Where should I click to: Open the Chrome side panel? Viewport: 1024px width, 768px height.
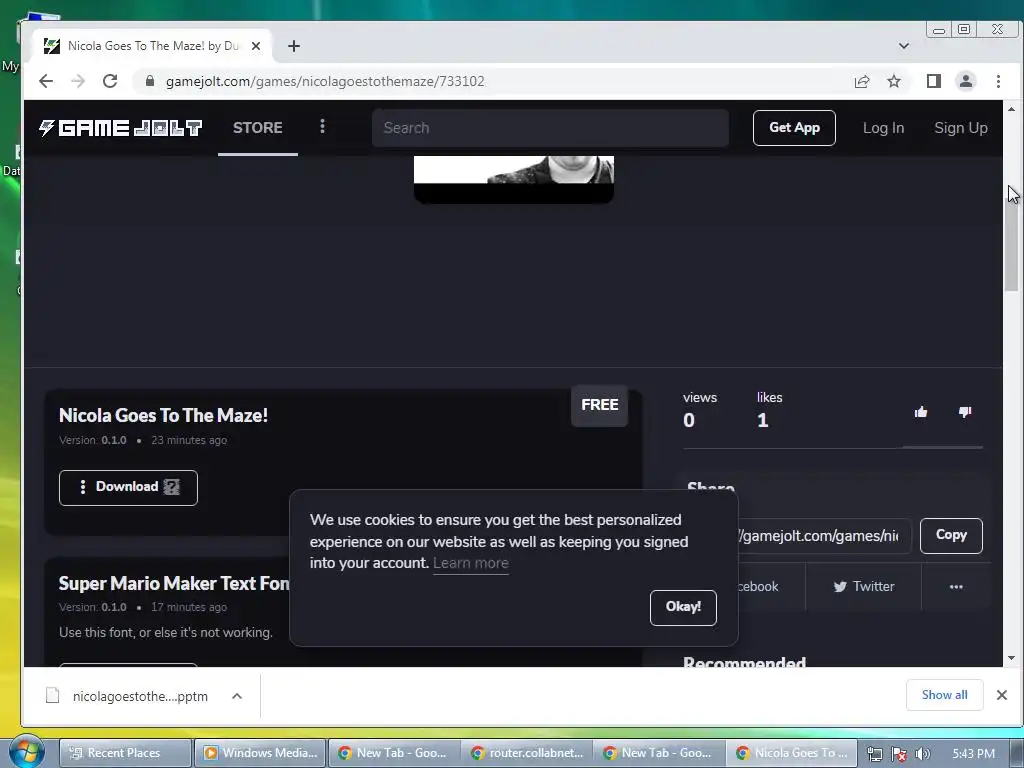pos(934,81)
